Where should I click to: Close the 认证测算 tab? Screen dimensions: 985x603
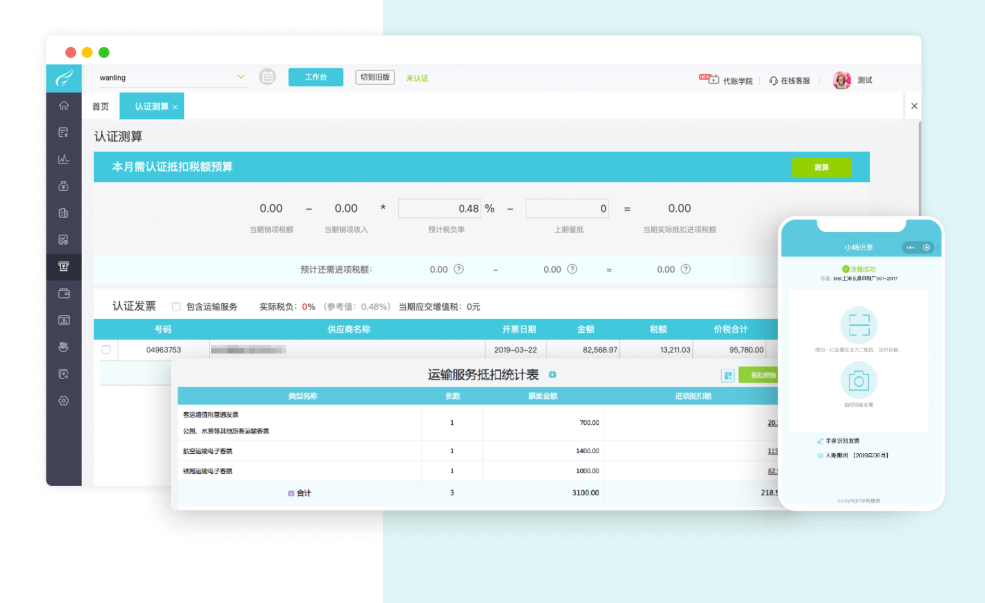click(x=175, y=107)
